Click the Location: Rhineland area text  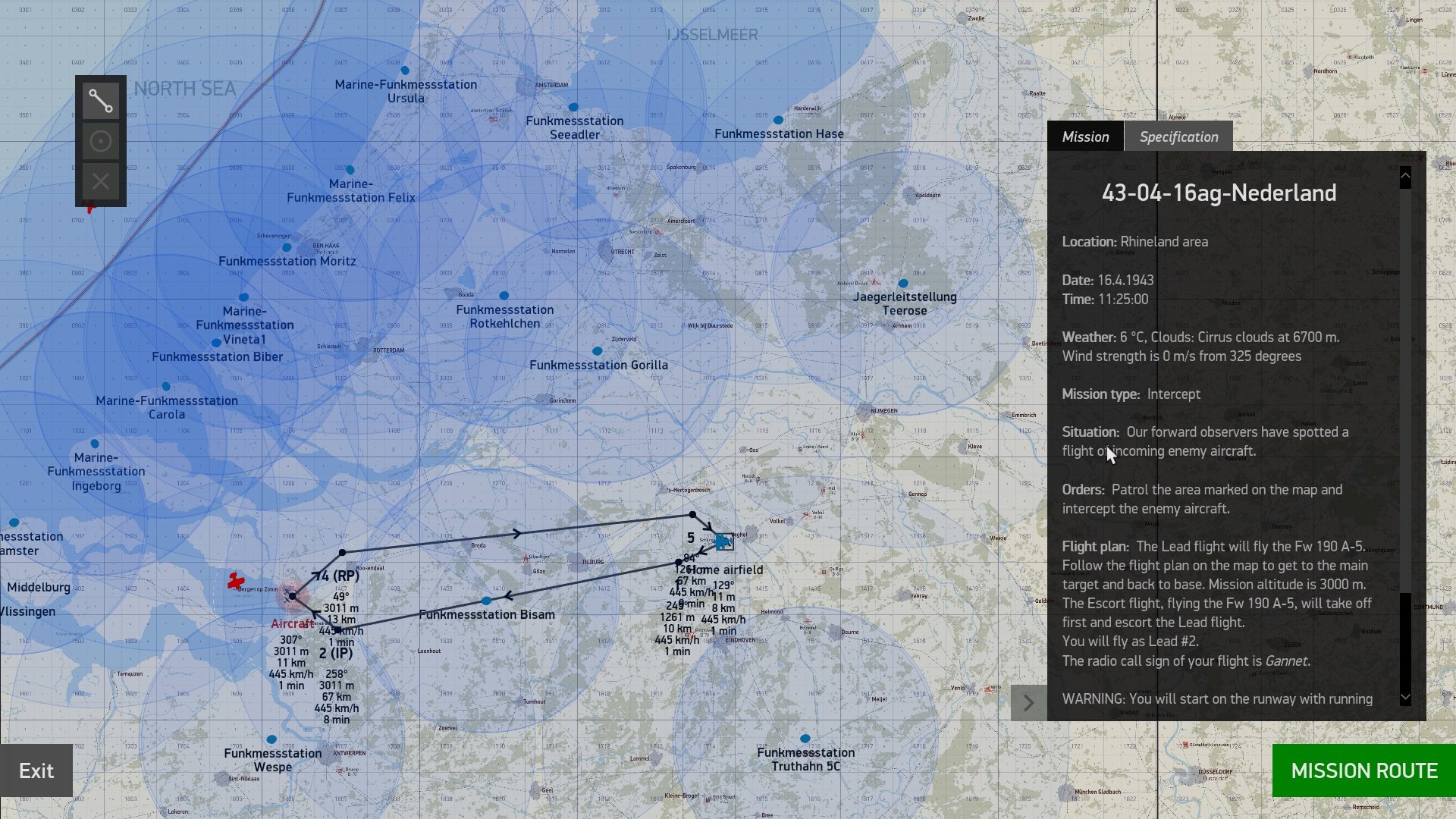click(1134, 242)
